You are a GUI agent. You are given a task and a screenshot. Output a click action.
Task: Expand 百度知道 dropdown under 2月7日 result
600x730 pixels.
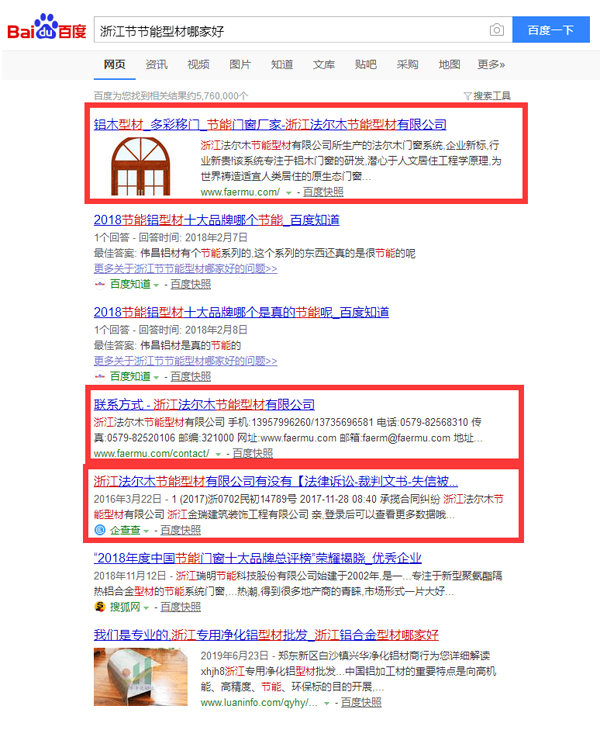click(x=156, y=284)
